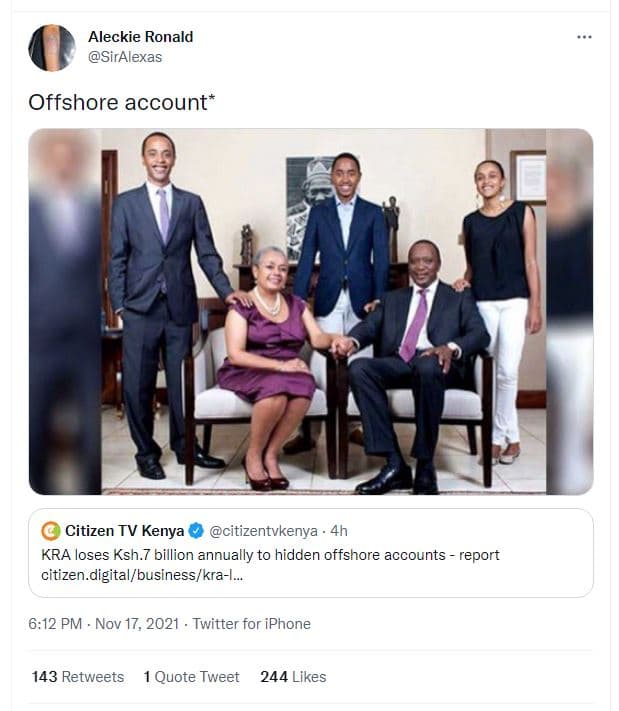This screenshot has width=619, height=711.
Task: Click the Aleckie Ronald display name
Action: coord(140,37)
